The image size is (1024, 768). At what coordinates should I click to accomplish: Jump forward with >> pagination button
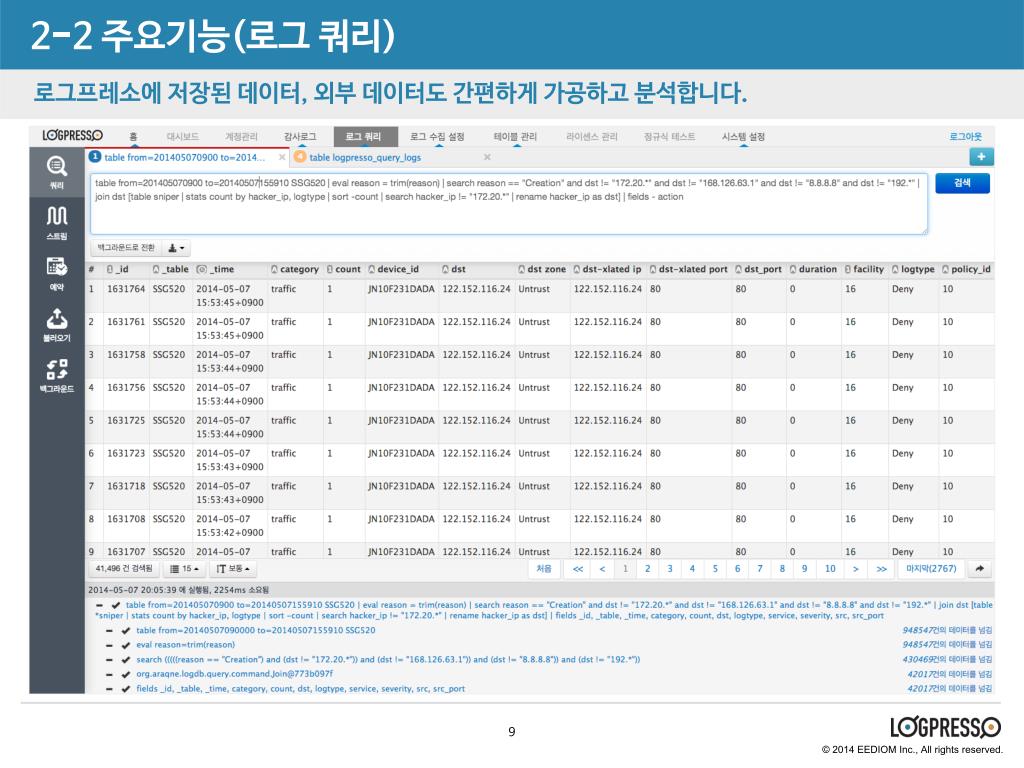882,569
